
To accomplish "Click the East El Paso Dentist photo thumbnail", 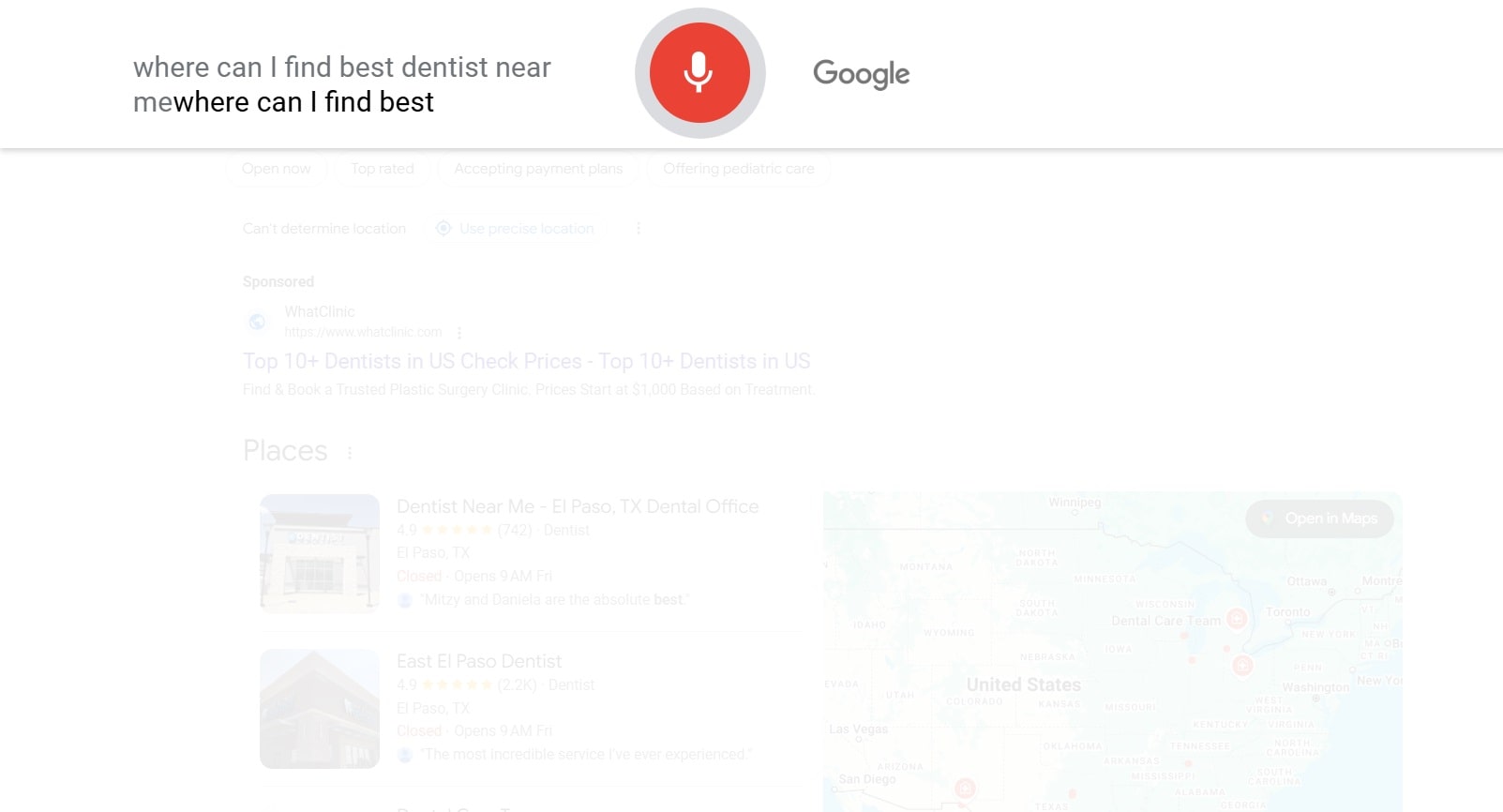I will [320, 709].
